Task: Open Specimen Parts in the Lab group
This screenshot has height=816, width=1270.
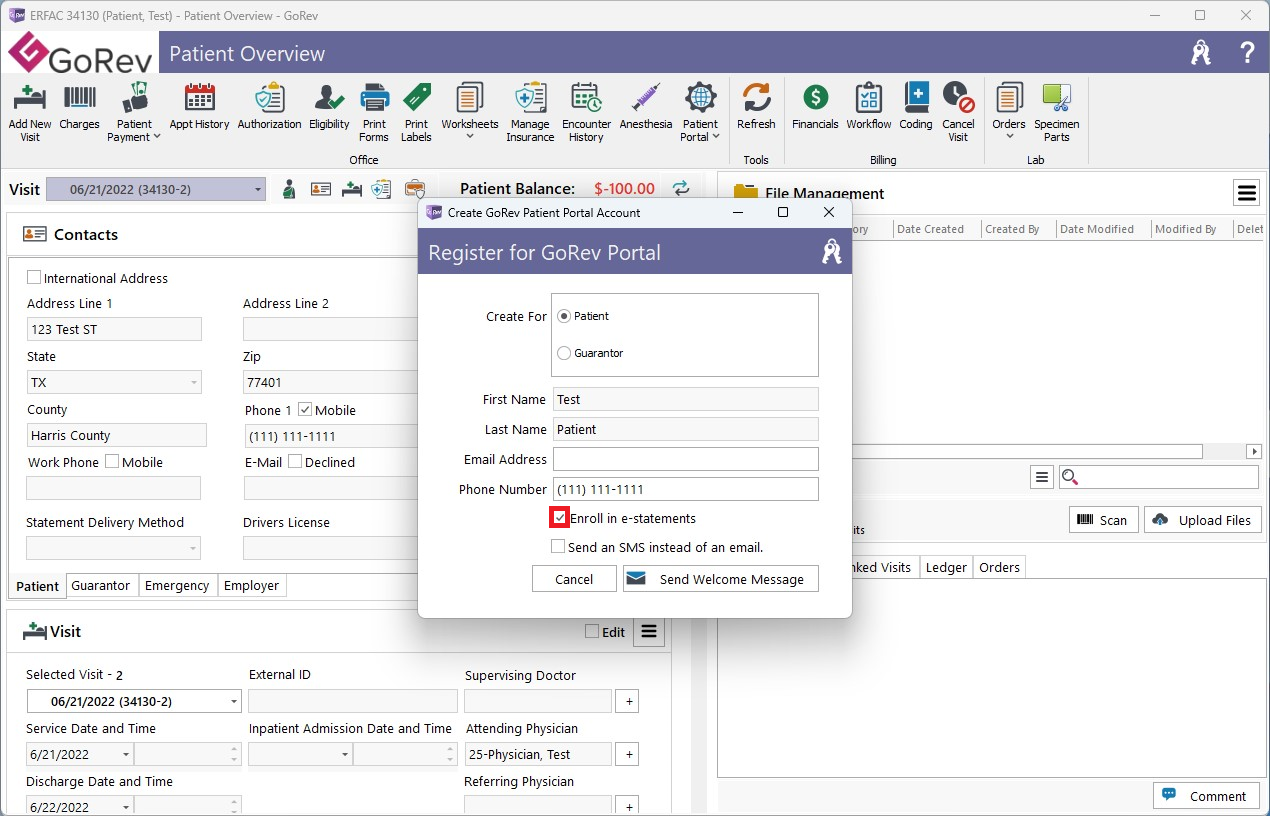Action: pos(1056,112)
